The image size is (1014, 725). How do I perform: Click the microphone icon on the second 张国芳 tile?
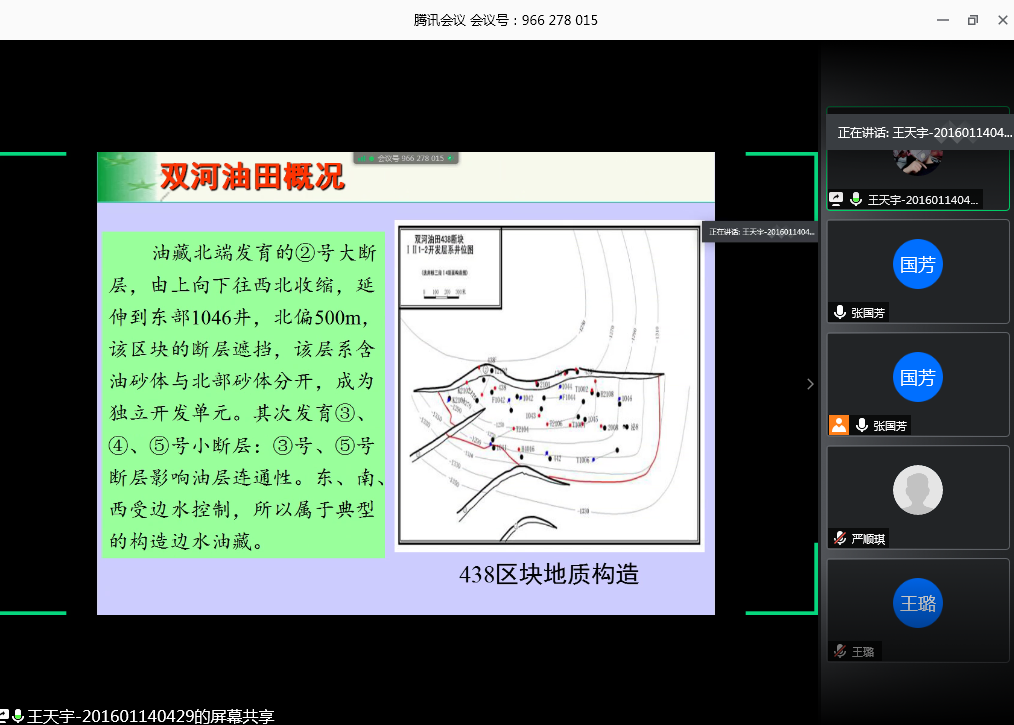861,426
